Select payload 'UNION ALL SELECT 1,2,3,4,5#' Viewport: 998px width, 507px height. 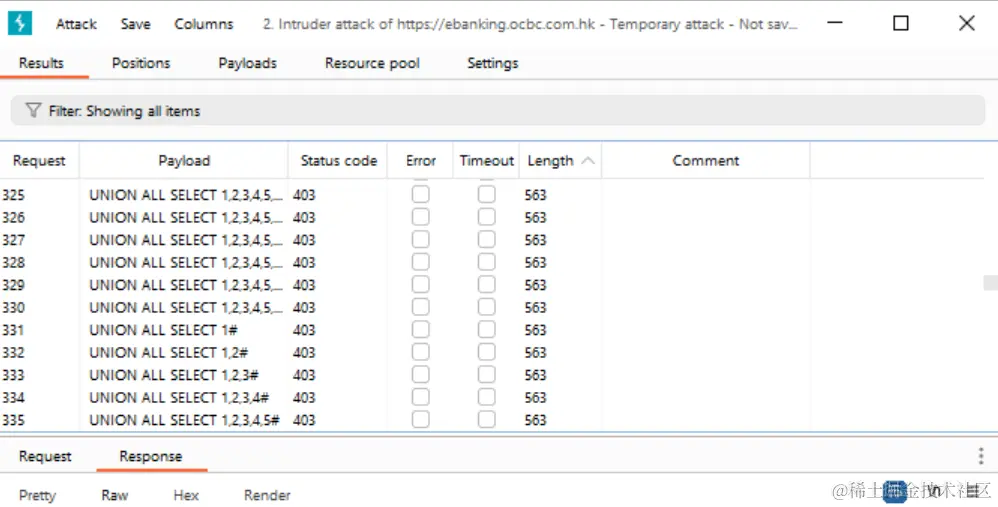184,420
